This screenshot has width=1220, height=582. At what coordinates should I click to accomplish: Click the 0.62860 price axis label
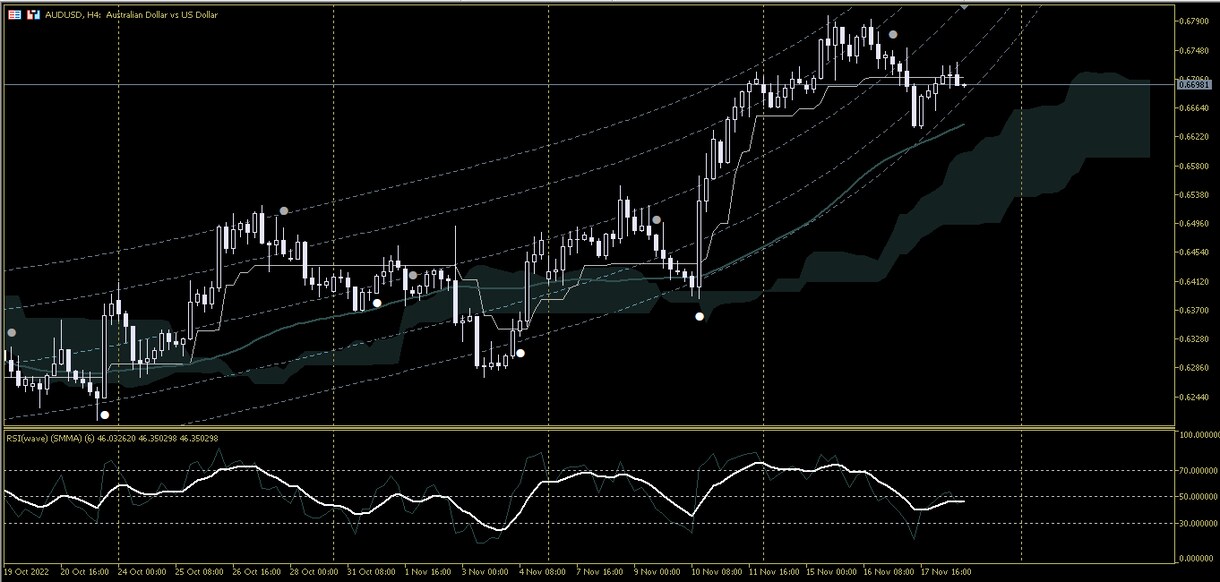[x=1195, y=368]
